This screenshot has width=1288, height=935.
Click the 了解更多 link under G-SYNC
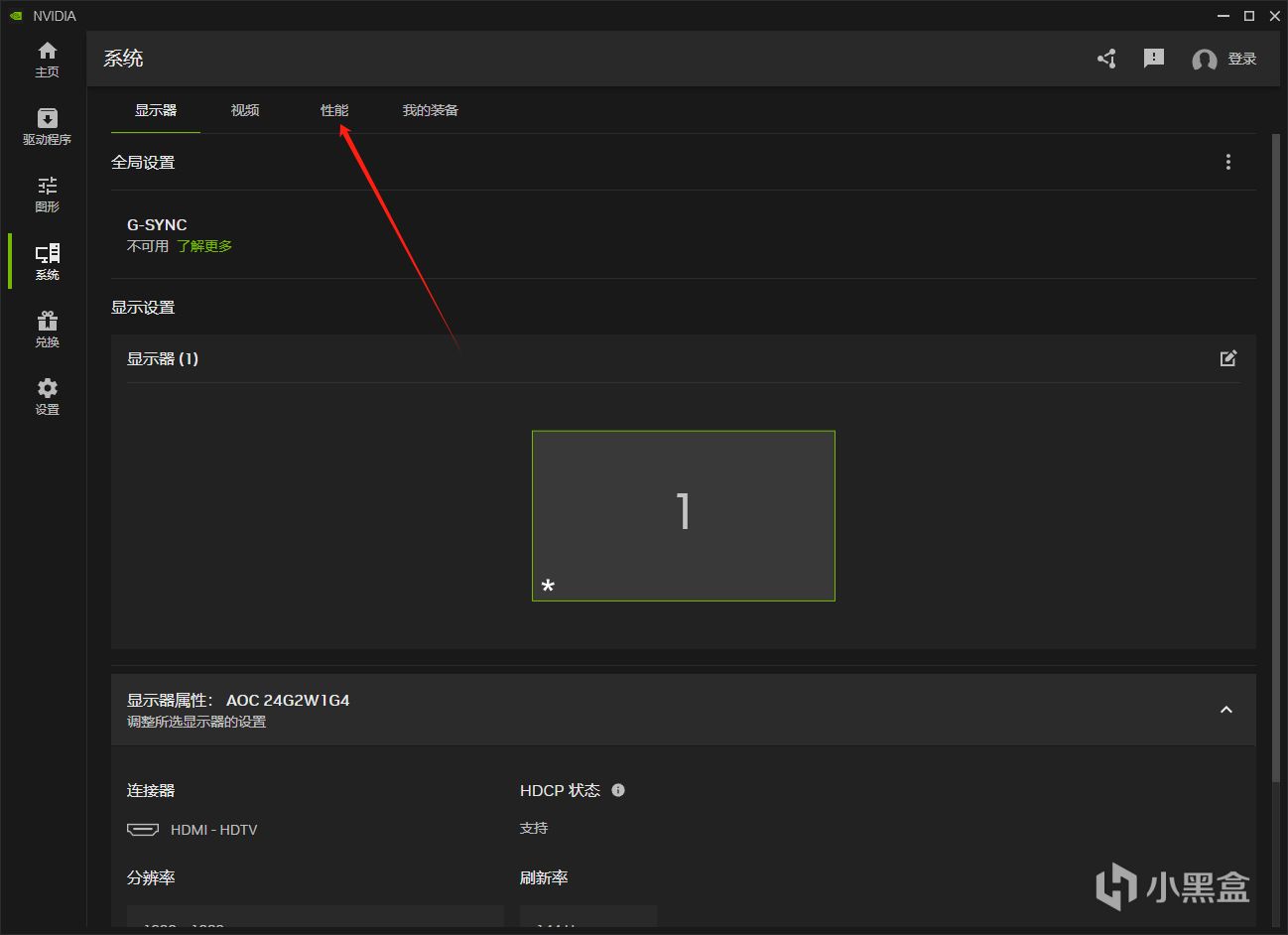(204, 246)
